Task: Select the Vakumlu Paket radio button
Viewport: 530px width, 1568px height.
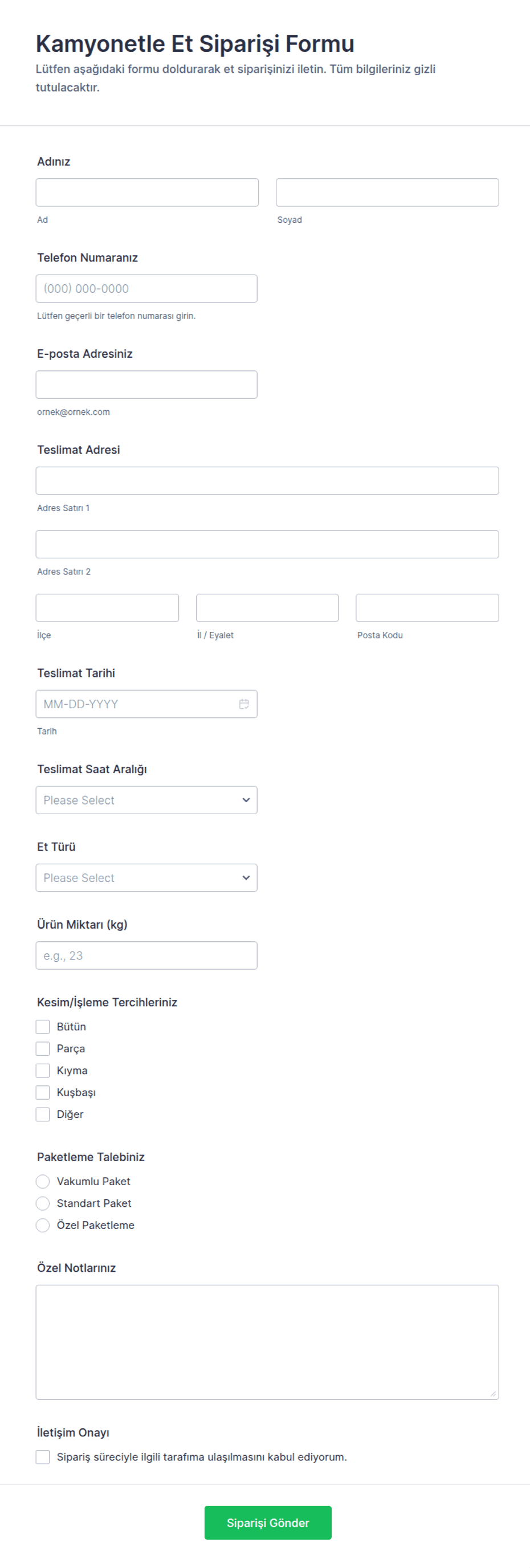Action: click(43, 1182)
